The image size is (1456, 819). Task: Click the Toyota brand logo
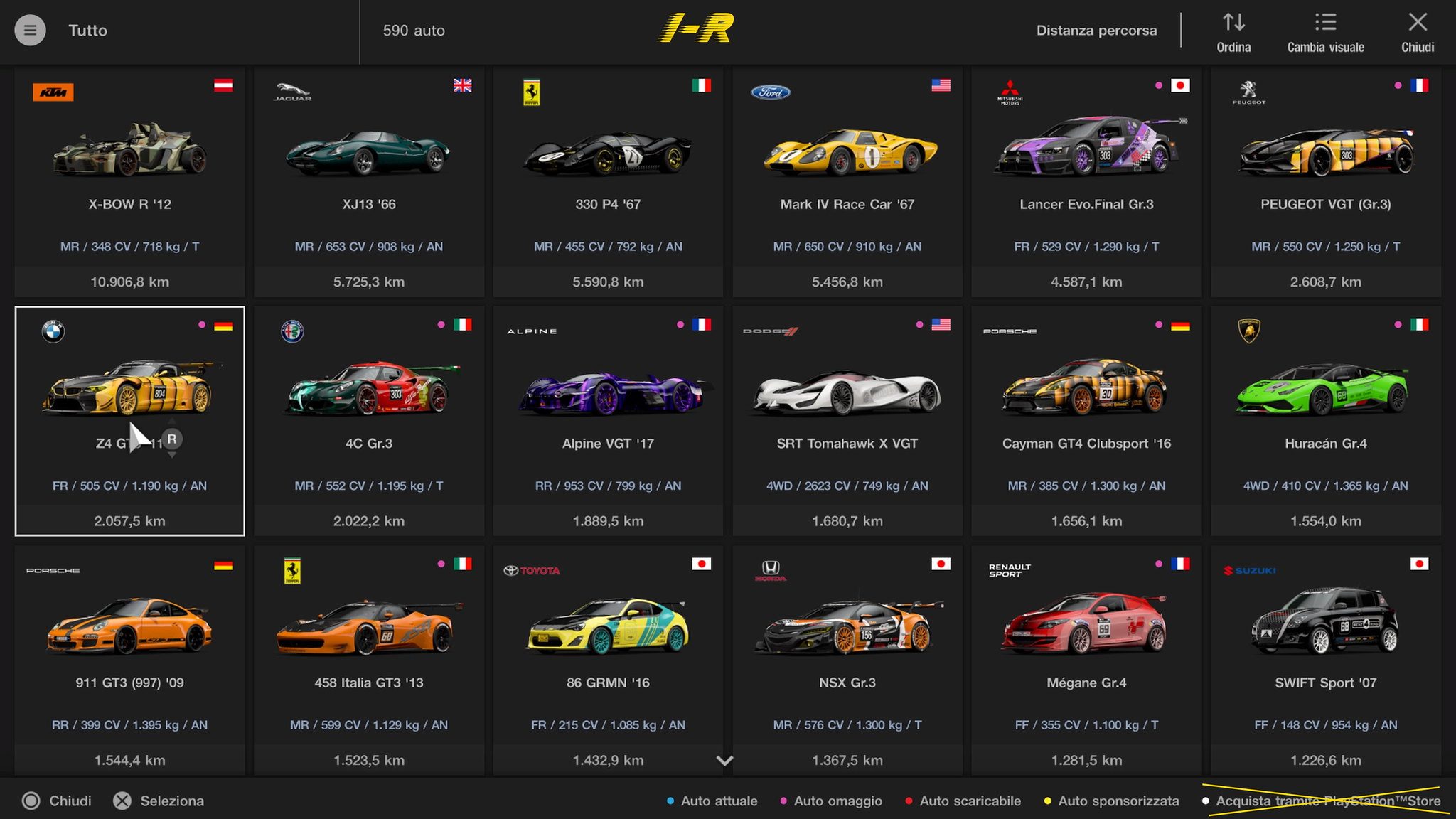click(532, 571)
